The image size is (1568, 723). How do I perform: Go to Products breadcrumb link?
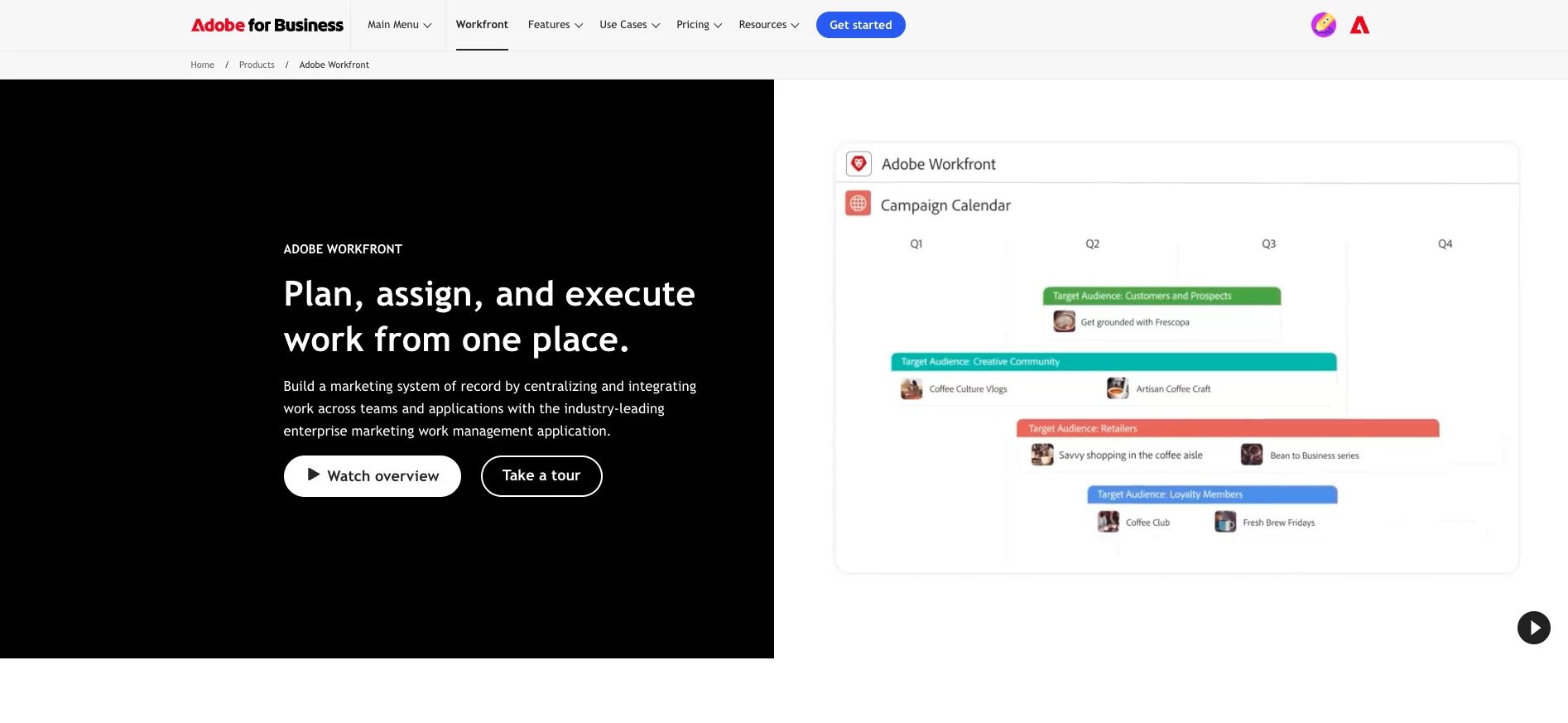(257, 65)
